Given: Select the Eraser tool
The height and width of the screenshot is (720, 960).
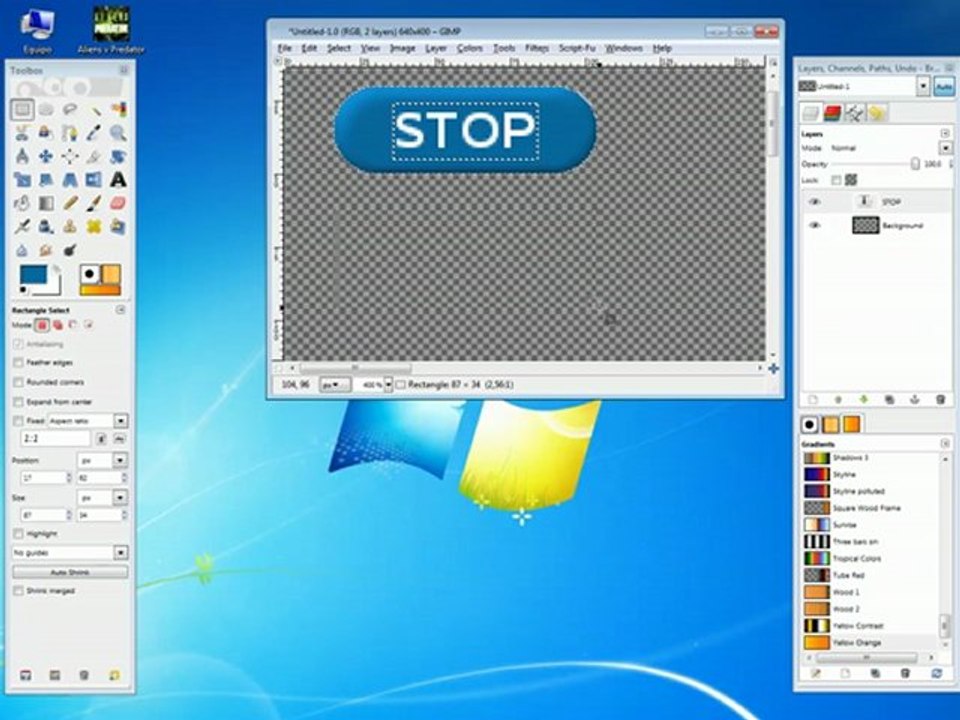Looking at the screenshot, I should 118,203.
